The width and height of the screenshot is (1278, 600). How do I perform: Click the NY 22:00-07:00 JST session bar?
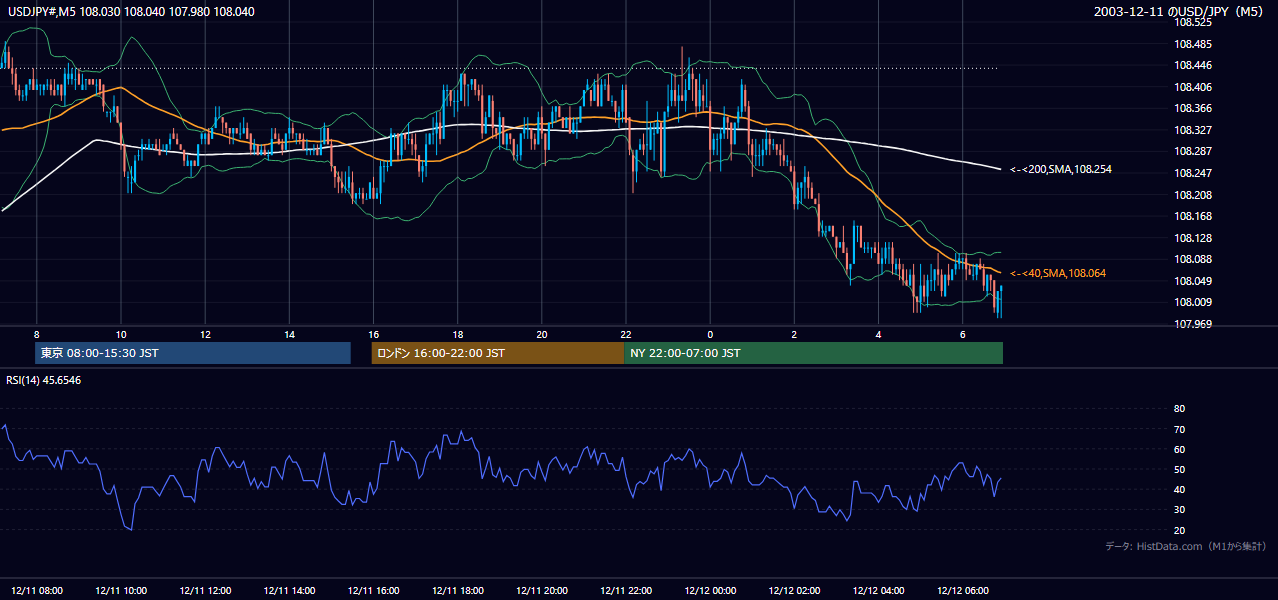(x=813, y=353)
